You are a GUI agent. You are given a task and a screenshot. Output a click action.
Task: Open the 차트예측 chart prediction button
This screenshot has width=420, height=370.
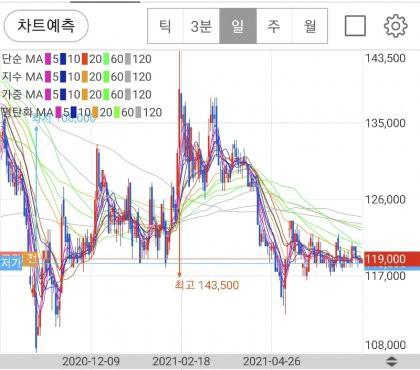[46, 26]
